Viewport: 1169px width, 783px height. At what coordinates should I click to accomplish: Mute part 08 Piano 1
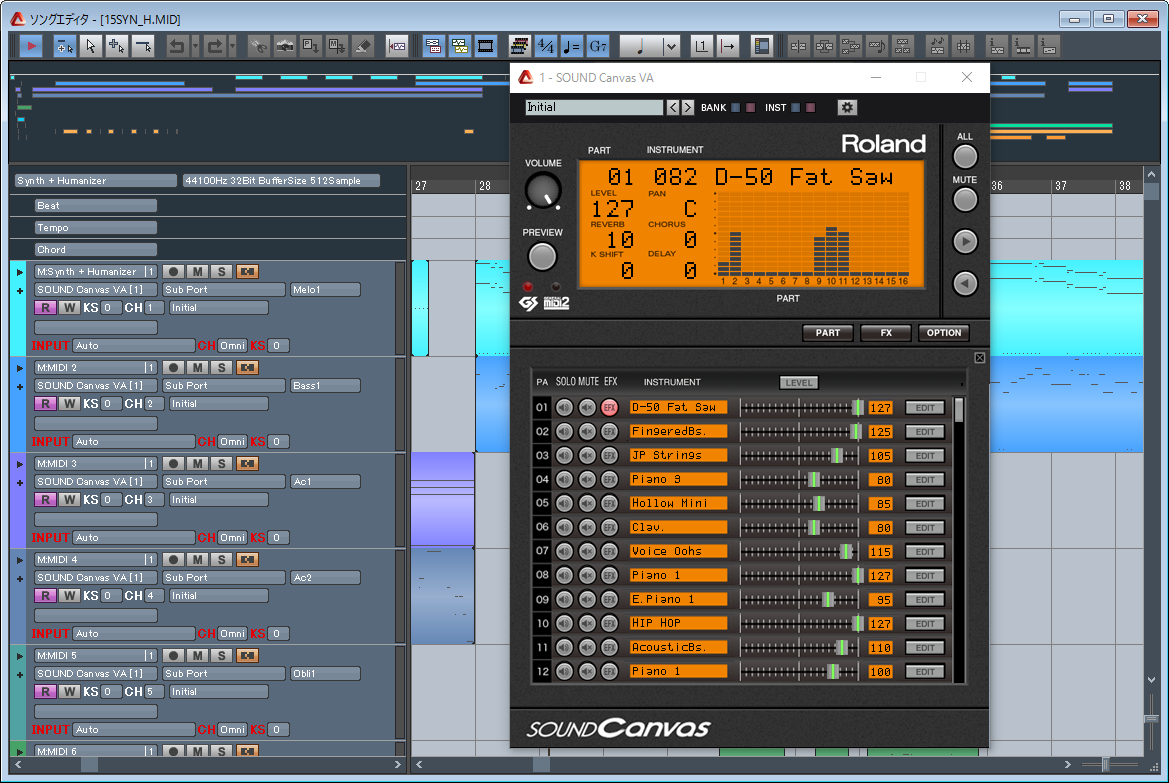coord(587,575)
